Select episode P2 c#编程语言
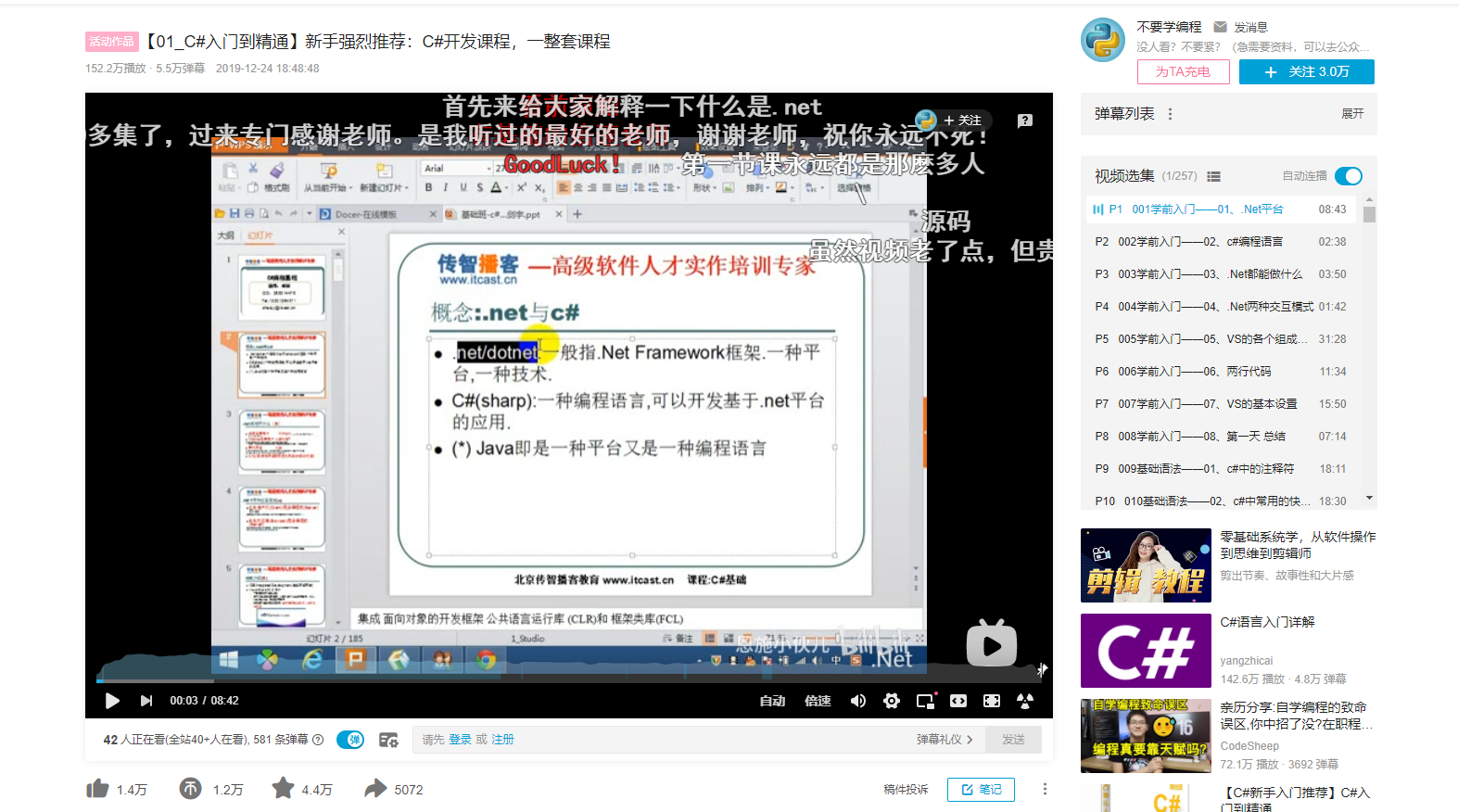 click(x=1221, y=242)
